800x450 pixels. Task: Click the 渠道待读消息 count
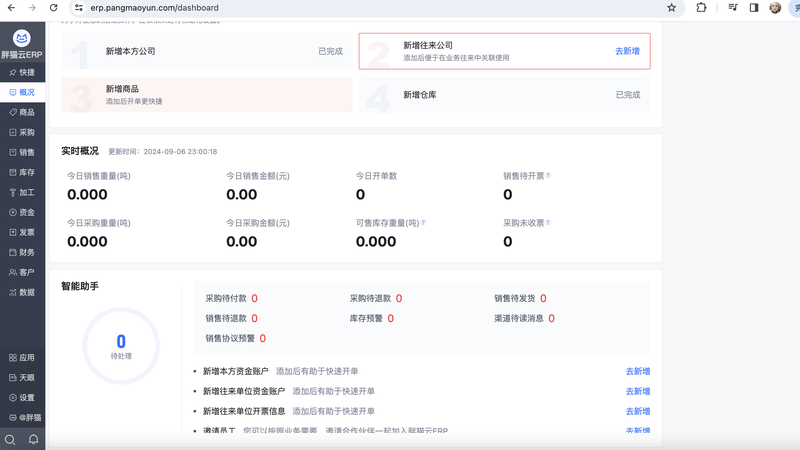(x=552, y=318)
